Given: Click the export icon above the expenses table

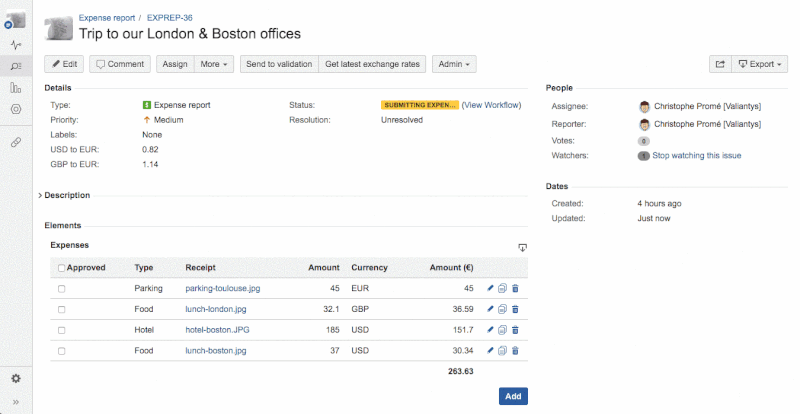Looking at the screenshot, I should tap(522, 247).
